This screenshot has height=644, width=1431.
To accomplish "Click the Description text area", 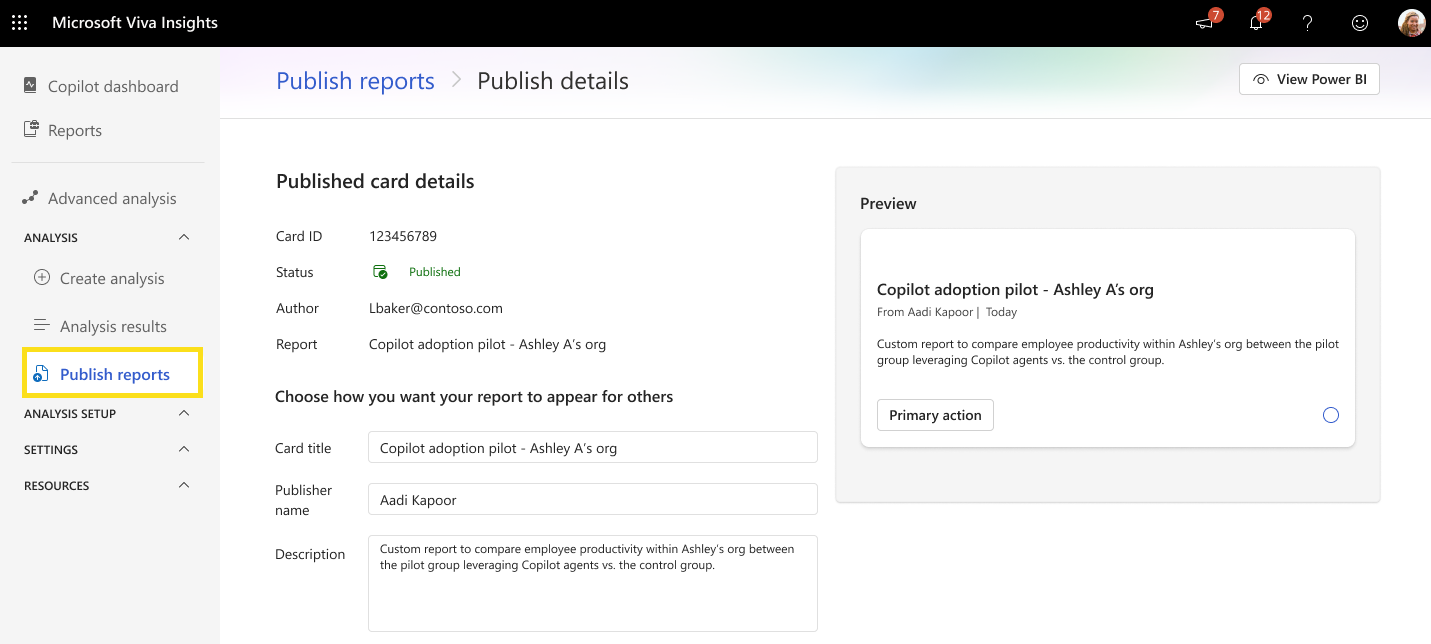I will click(593, 583).
